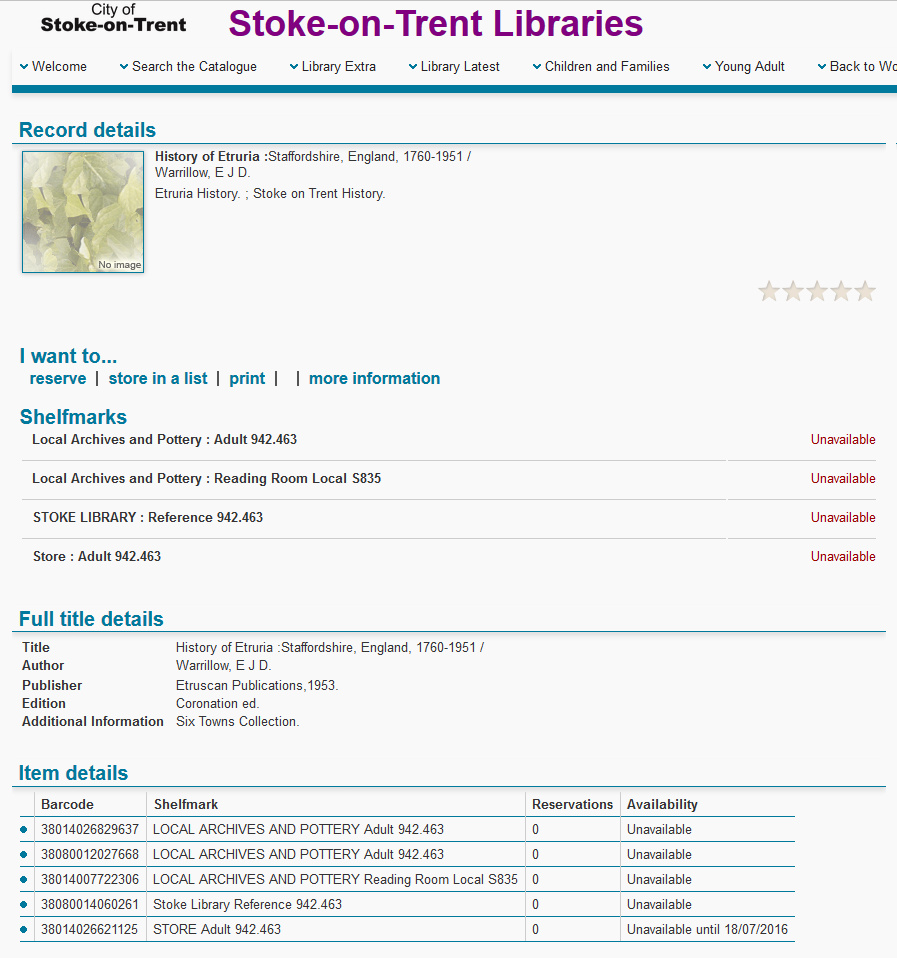This screenshot has width=897, height=958.
Task: Open the more information link
Action: coord(374,378)
